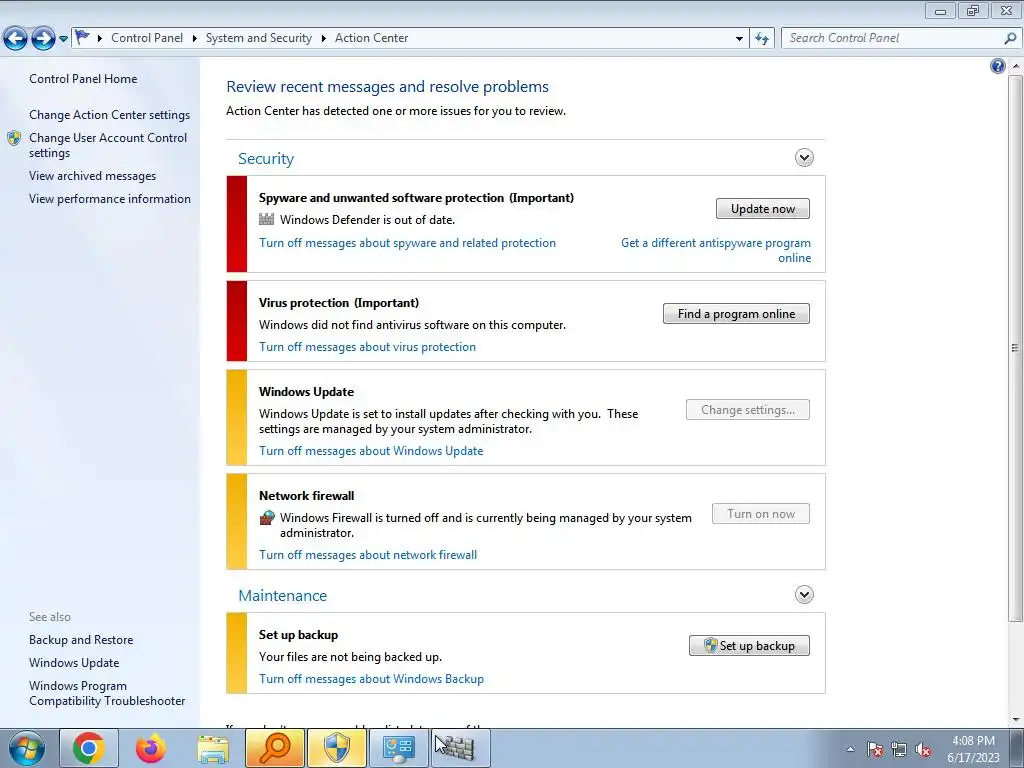
Task: Open the Windows Start menu orb
Action: (x=26, y=748)
